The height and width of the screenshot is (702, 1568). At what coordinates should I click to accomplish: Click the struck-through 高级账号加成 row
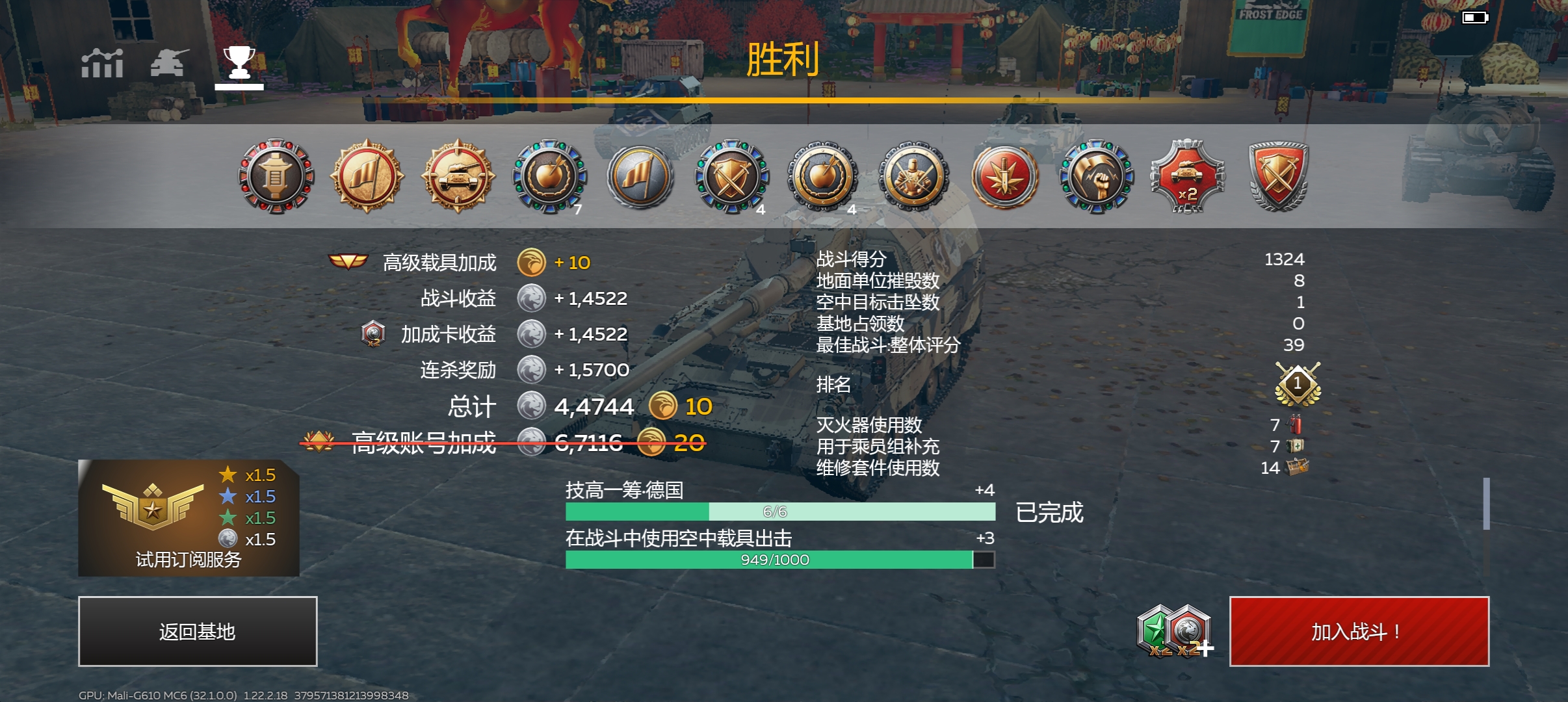[504, 443]
